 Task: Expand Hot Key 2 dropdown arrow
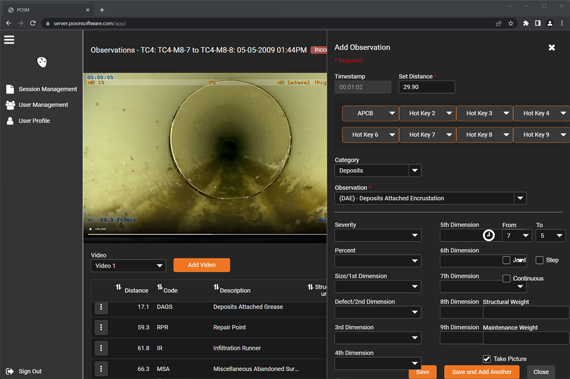[449, 113]
